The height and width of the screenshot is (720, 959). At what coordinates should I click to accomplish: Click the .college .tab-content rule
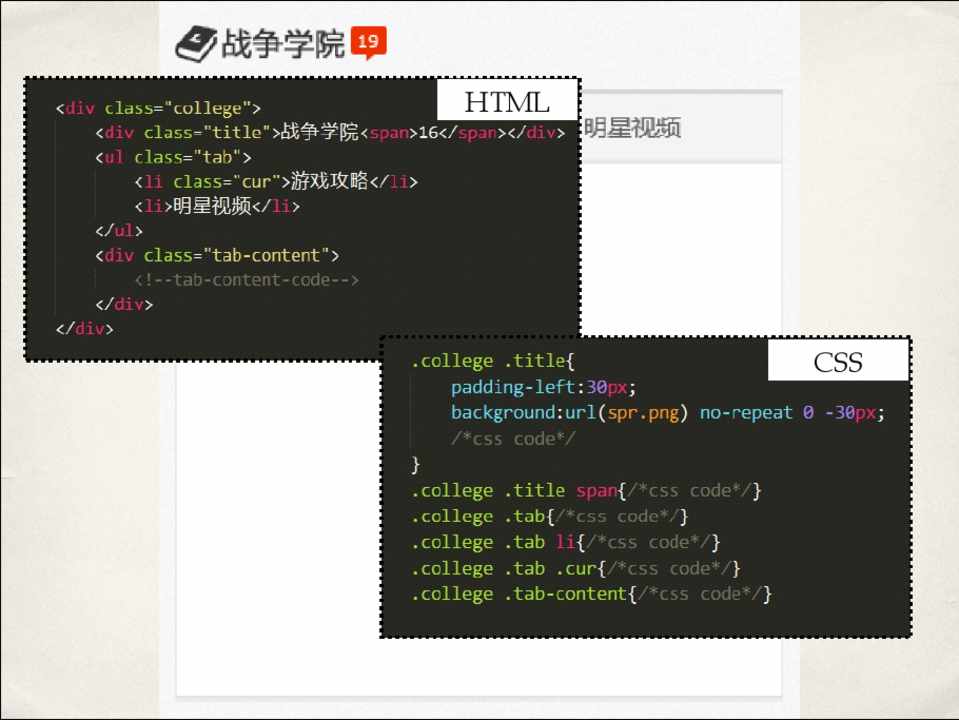click(591, 594)
